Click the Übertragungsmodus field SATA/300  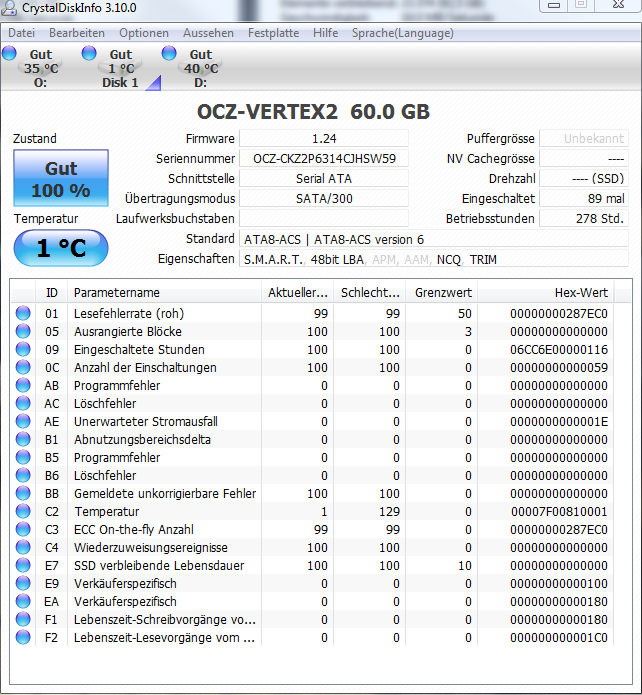pyautogui.click(x=324, y=199)
